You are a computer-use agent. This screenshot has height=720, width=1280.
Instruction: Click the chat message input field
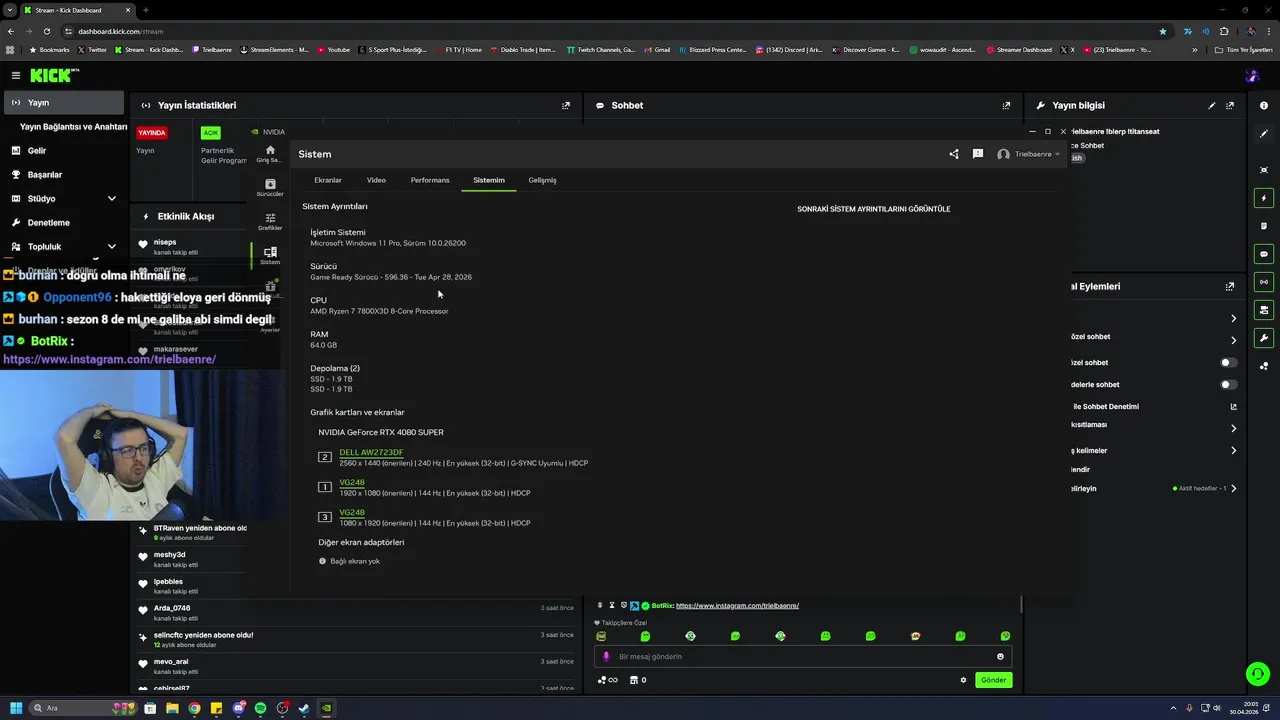click(803, 657)
